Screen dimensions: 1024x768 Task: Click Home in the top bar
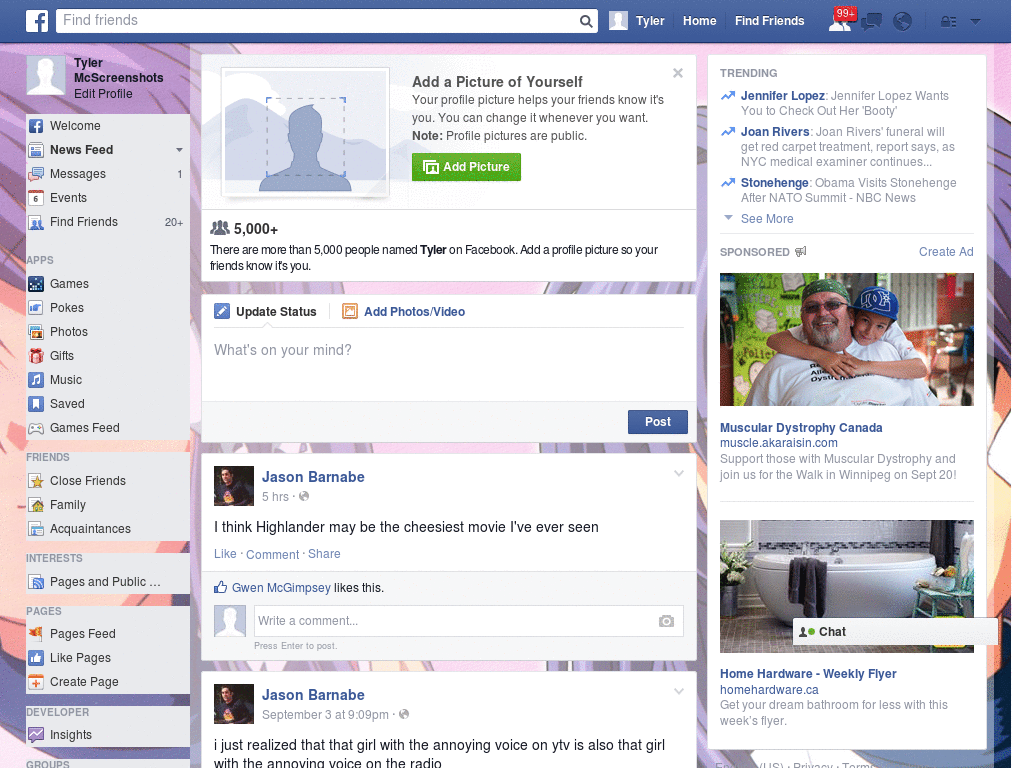point(699,21)
